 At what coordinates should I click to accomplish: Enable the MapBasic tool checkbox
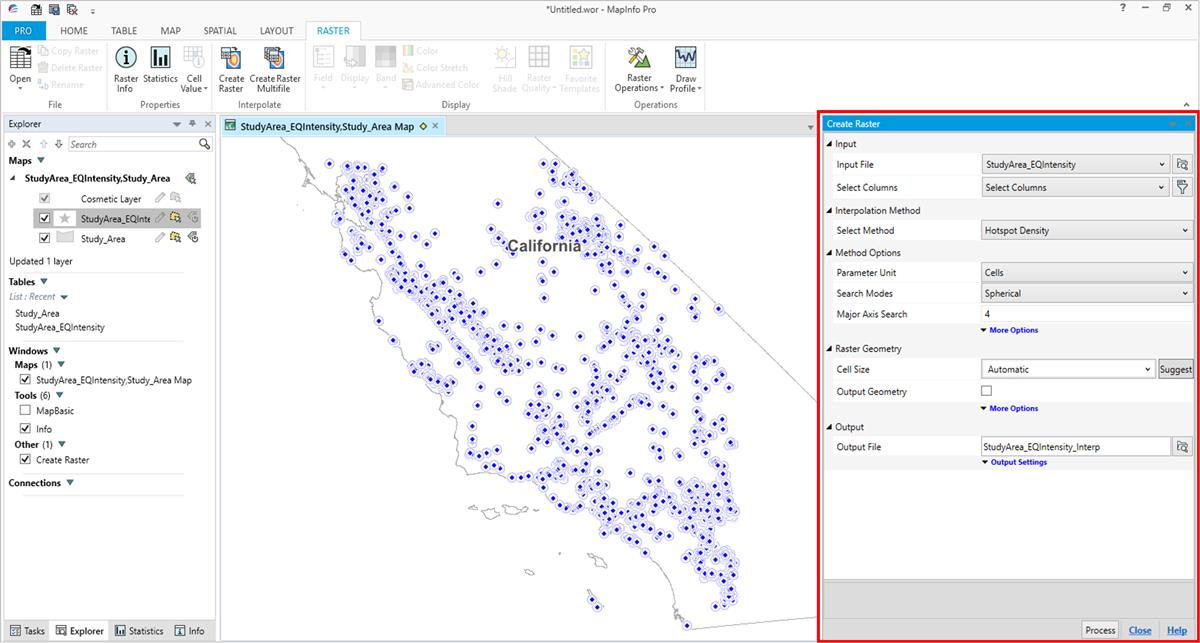click(25, 411)
